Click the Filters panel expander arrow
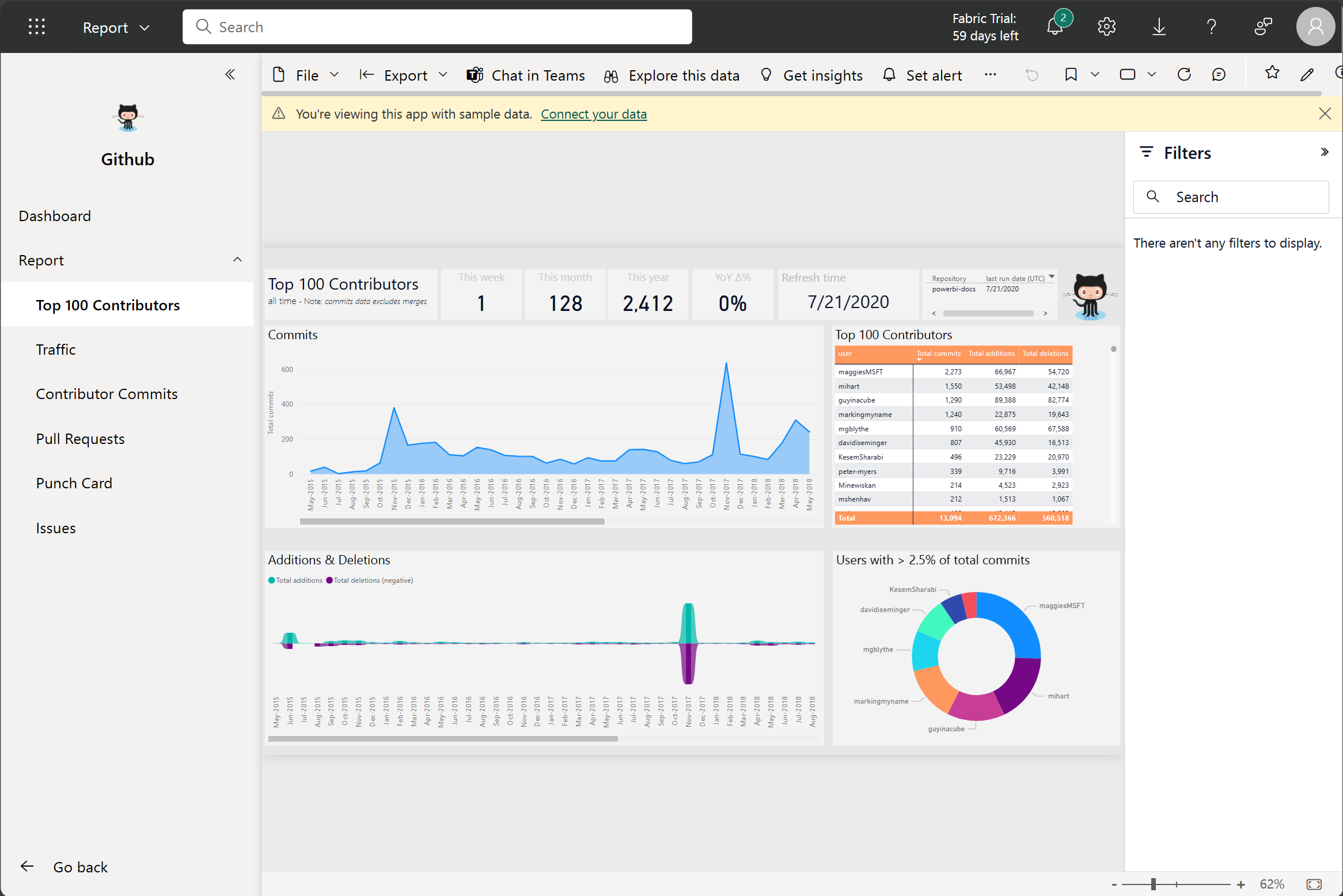This screenshot has height=896, width=1343. point(1325,152)
